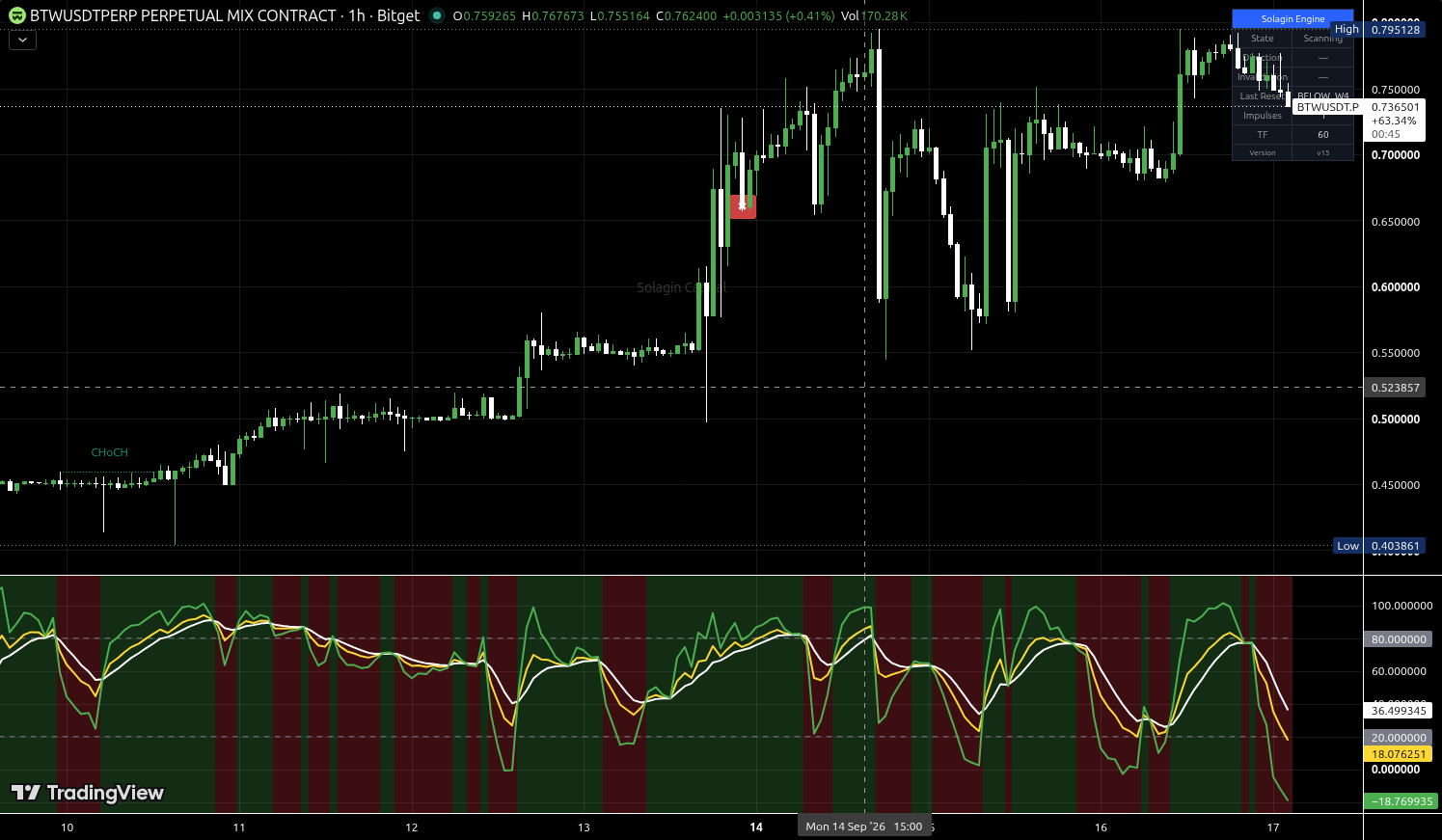Click the Mon 14 Sep '26 15:00 time label
The height and width of the screenshot is (840, 1442).
864,826
